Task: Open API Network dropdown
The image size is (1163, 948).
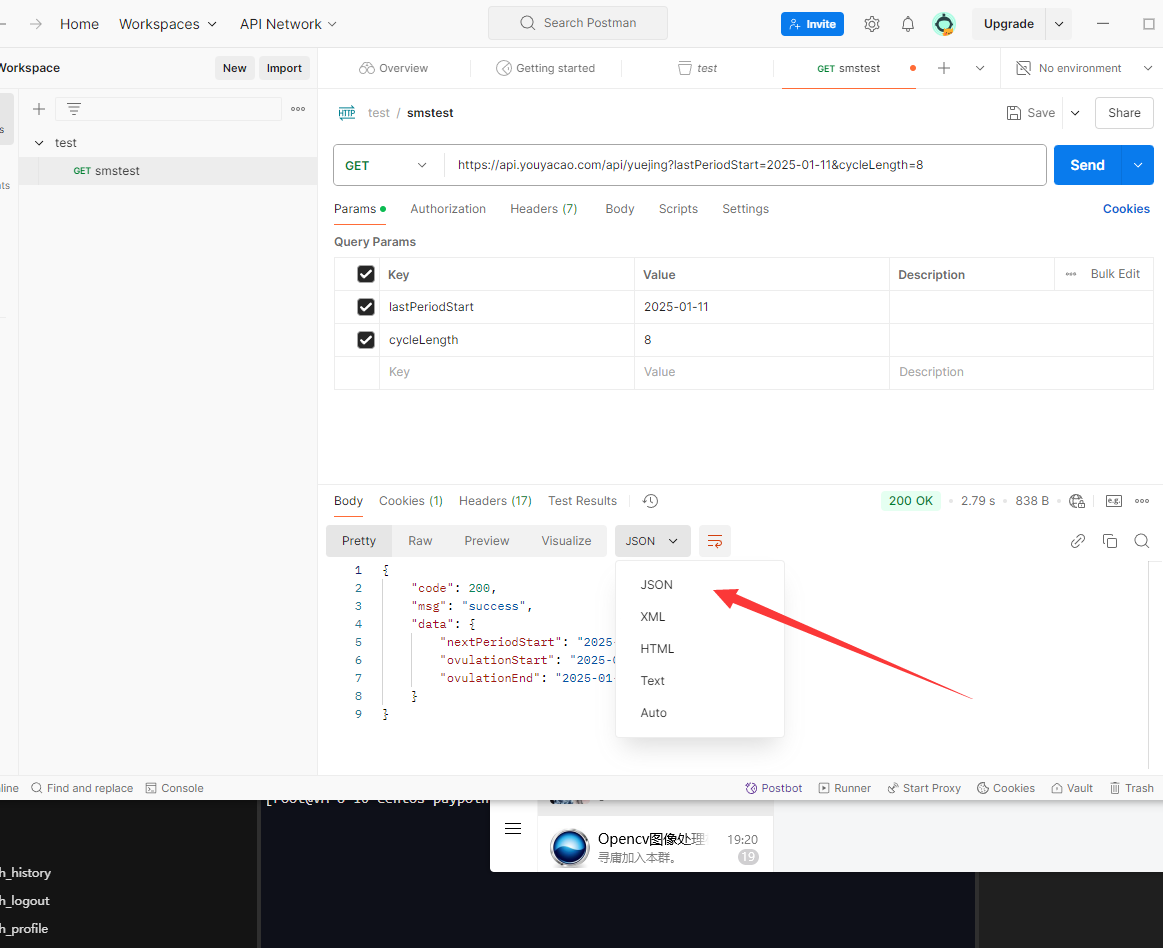Action: (288, 24)
